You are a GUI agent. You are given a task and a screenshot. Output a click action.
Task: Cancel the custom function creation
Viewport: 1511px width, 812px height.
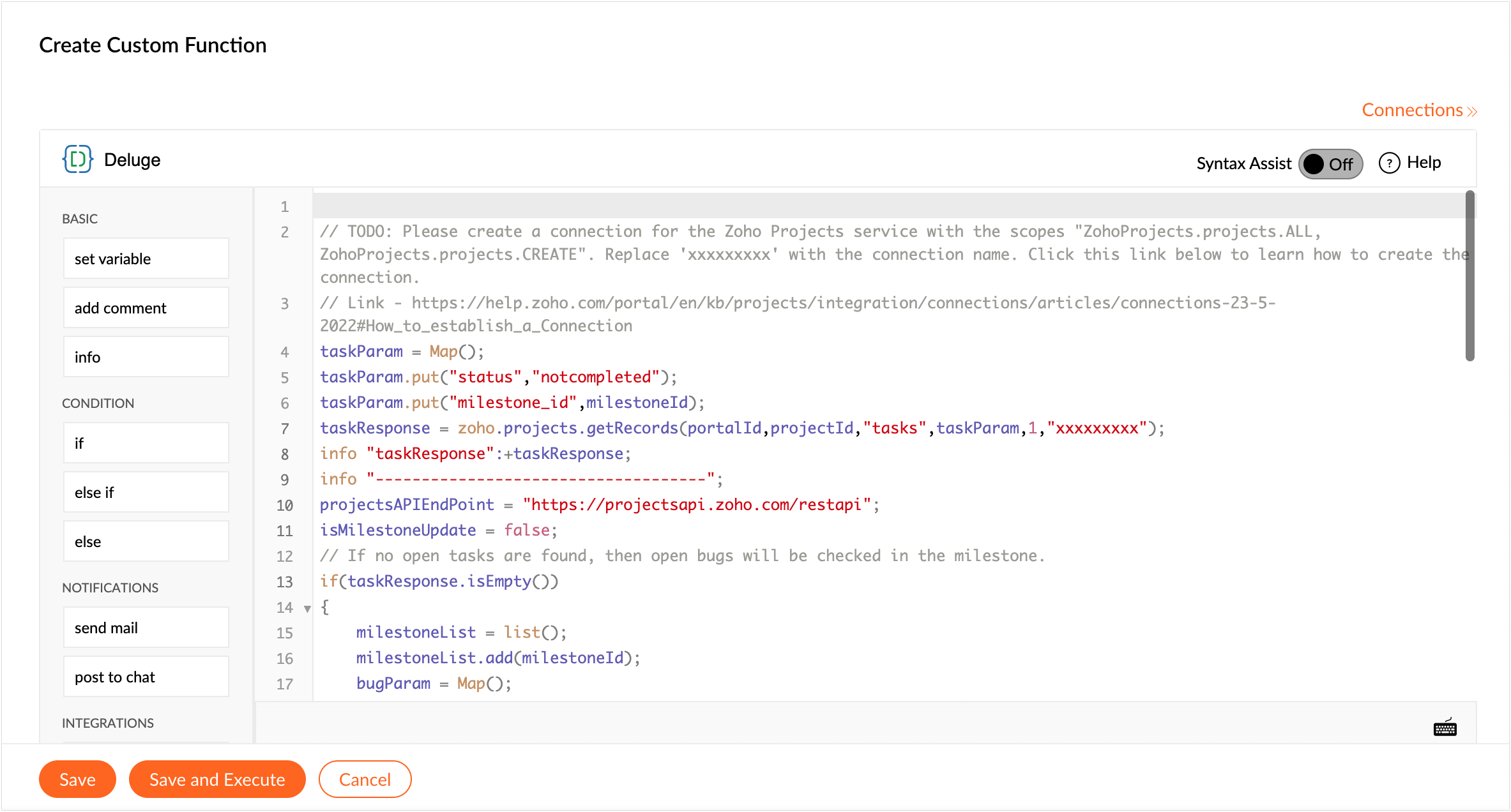(x=365, y=779)
